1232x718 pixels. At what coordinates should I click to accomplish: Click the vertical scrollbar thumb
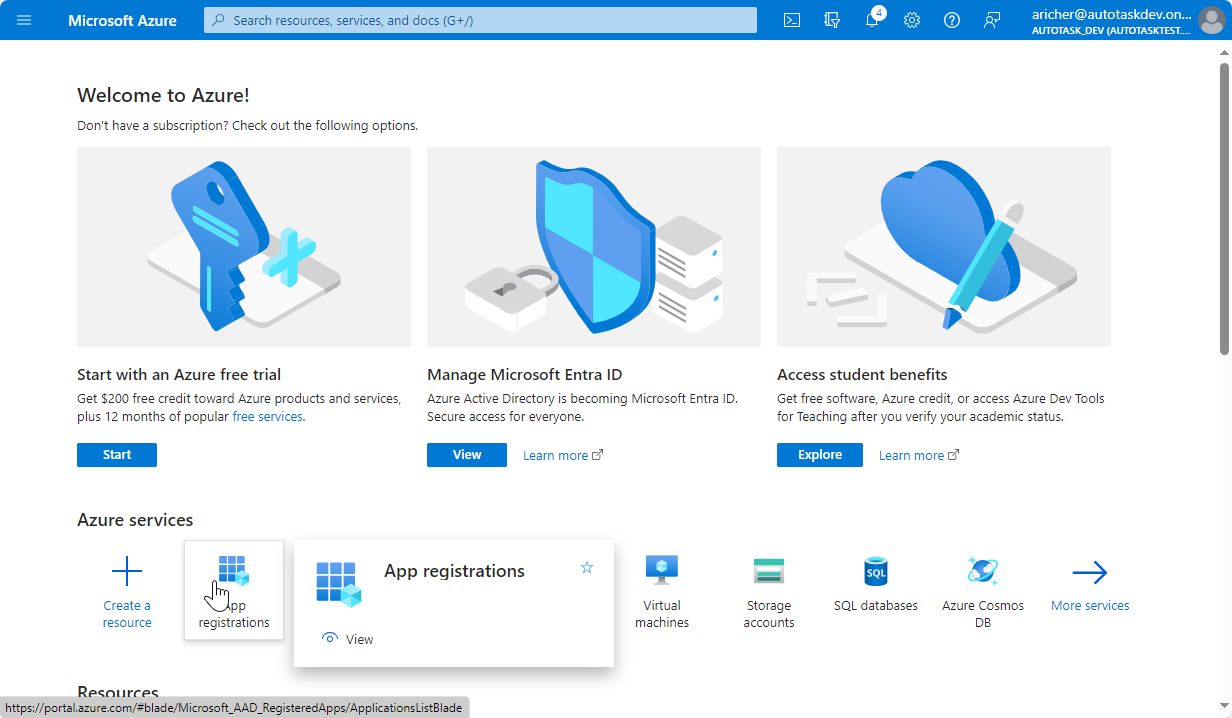pyautogui.click(x=1224, y=208)
